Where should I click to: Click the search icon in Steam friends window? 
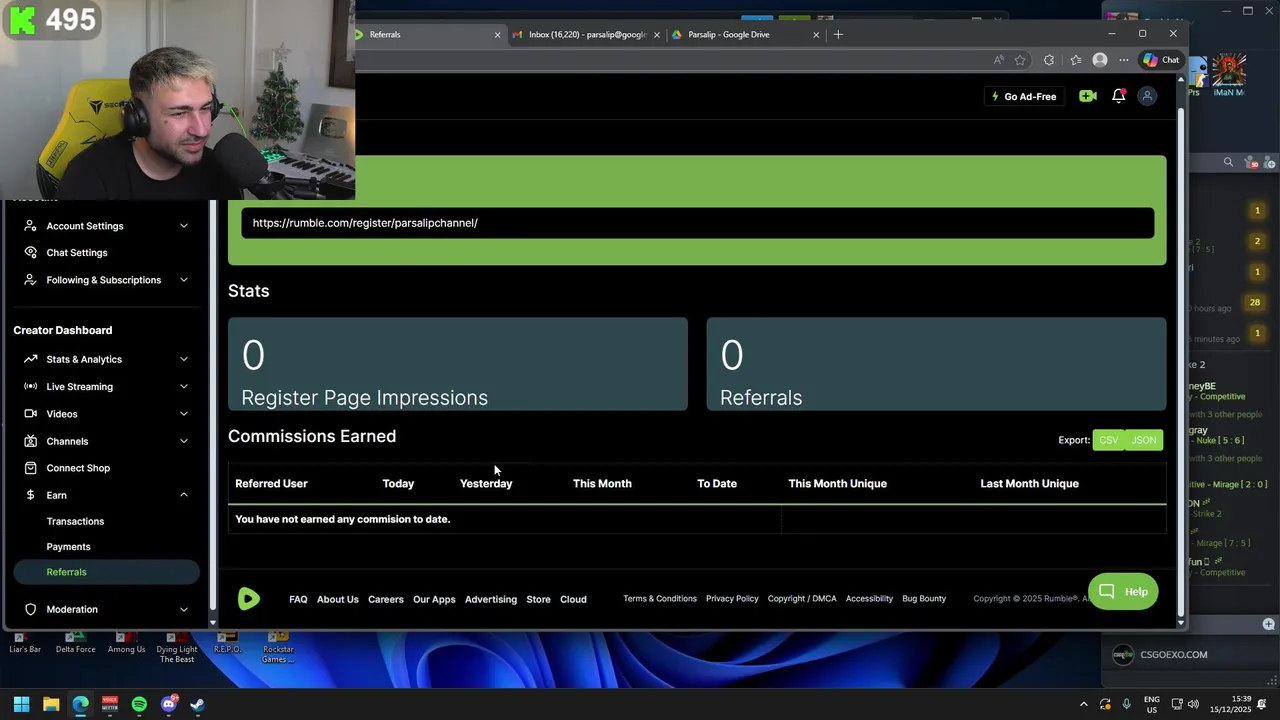coord(1228,162)
